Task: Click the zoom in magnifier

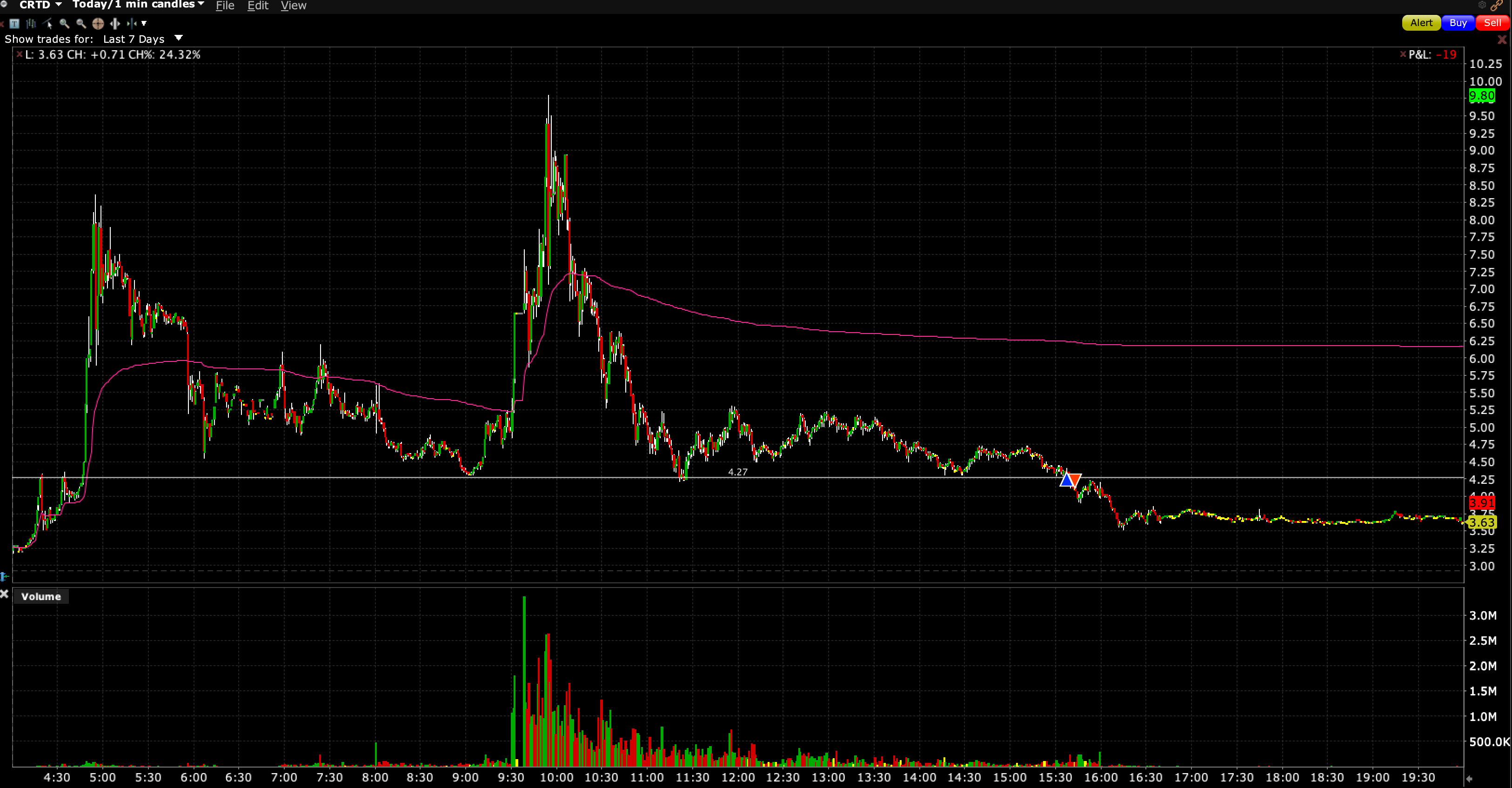Action: (65, 23)
